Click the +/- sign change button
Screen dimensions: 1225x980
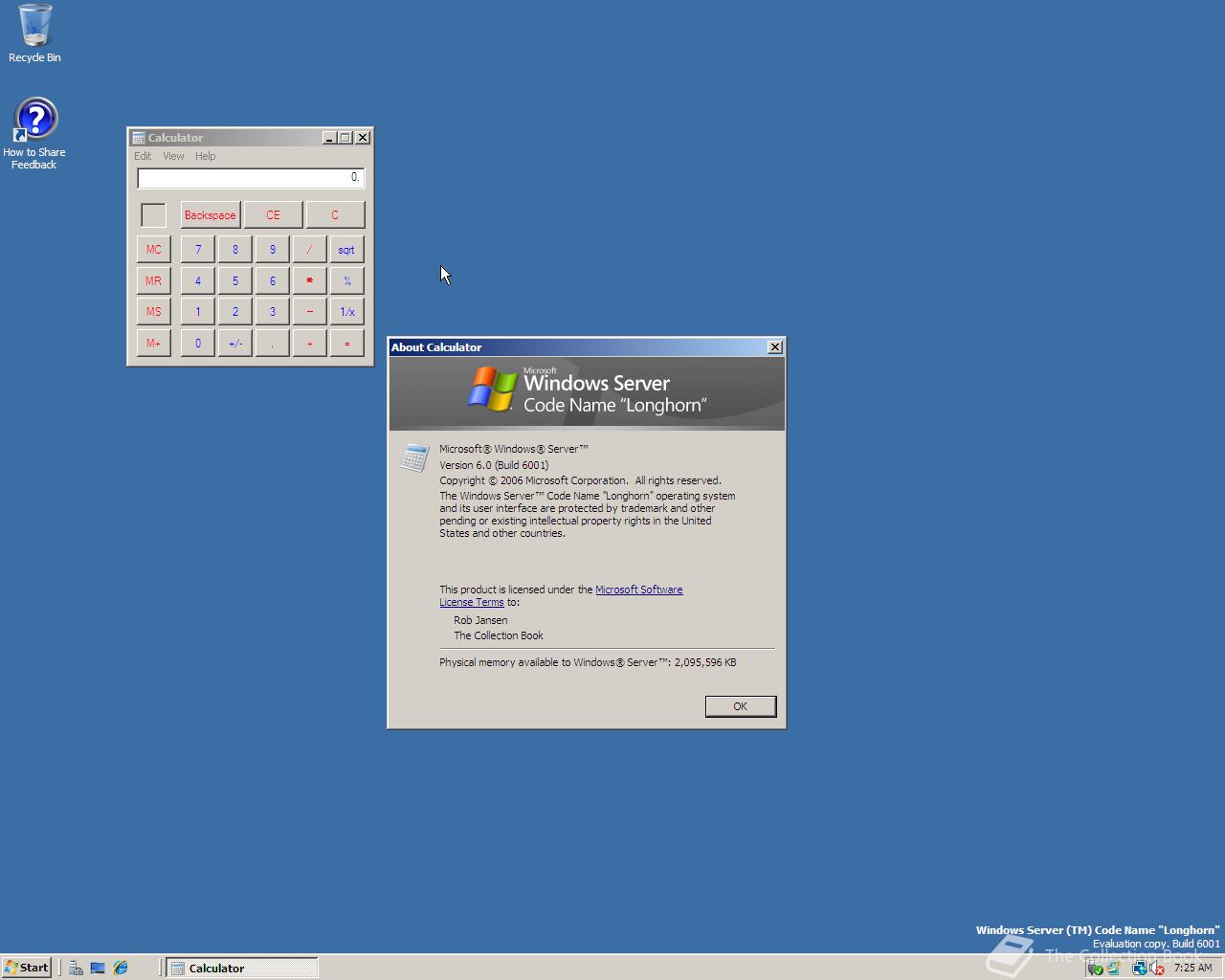235,344
